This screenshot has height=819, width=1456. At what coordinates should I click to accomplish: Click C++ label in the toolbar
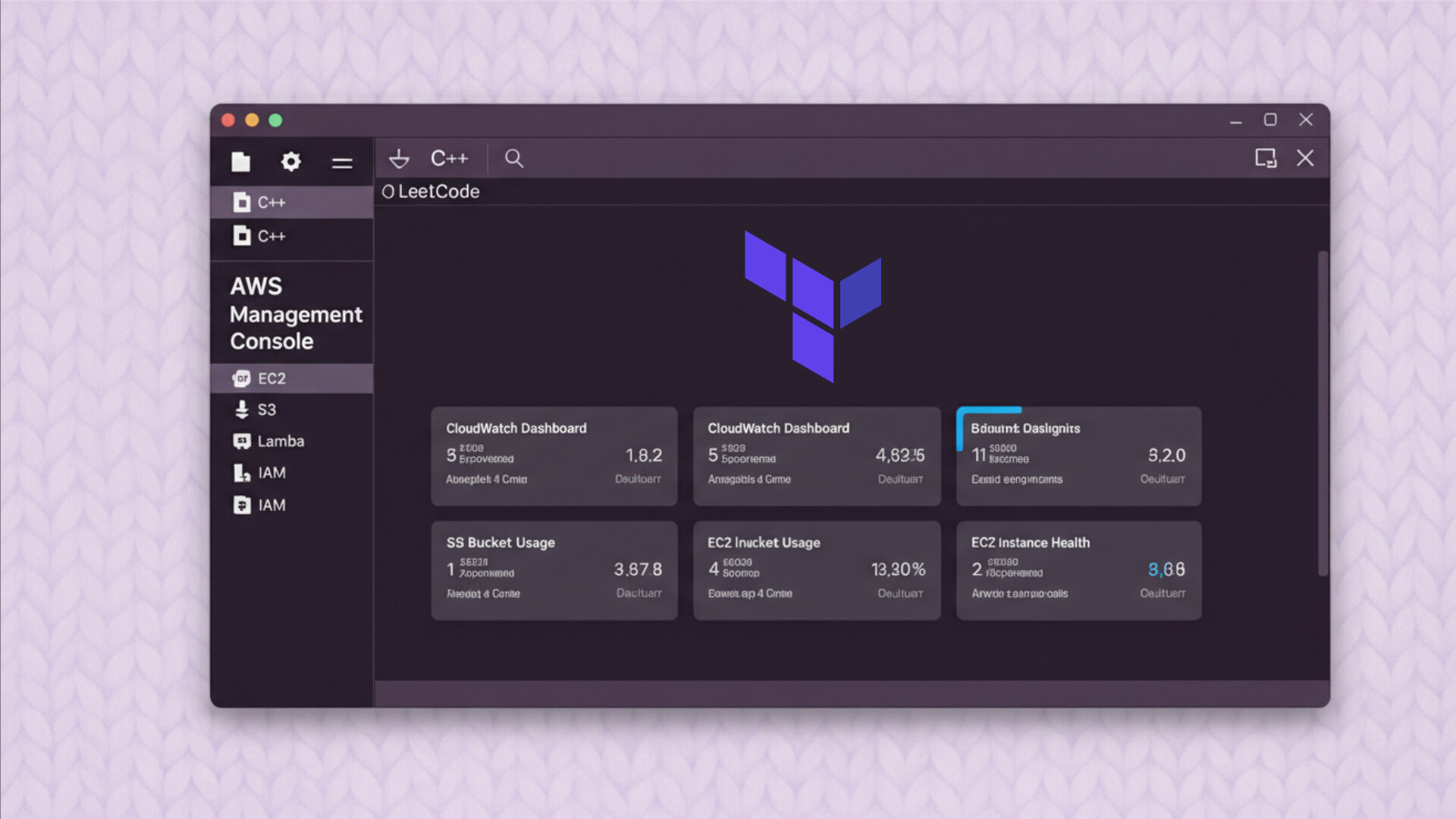(x=449, y=158)
